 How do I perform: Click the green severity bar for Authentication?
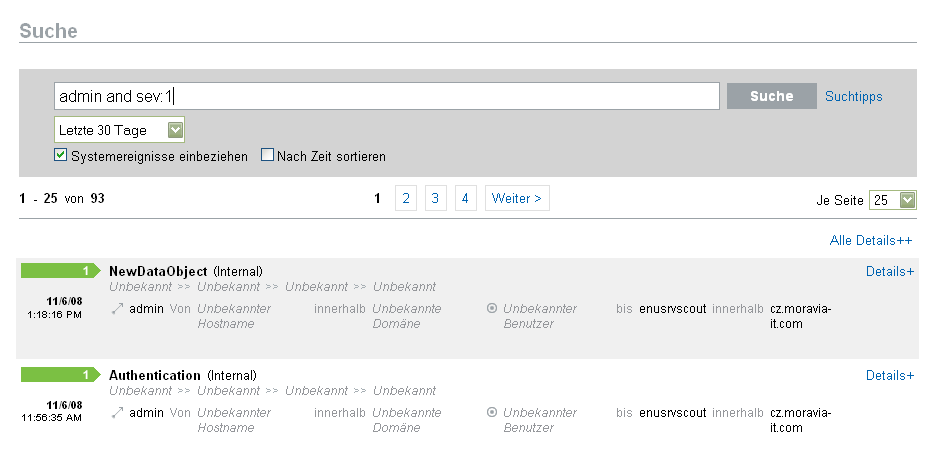(57, 375)
